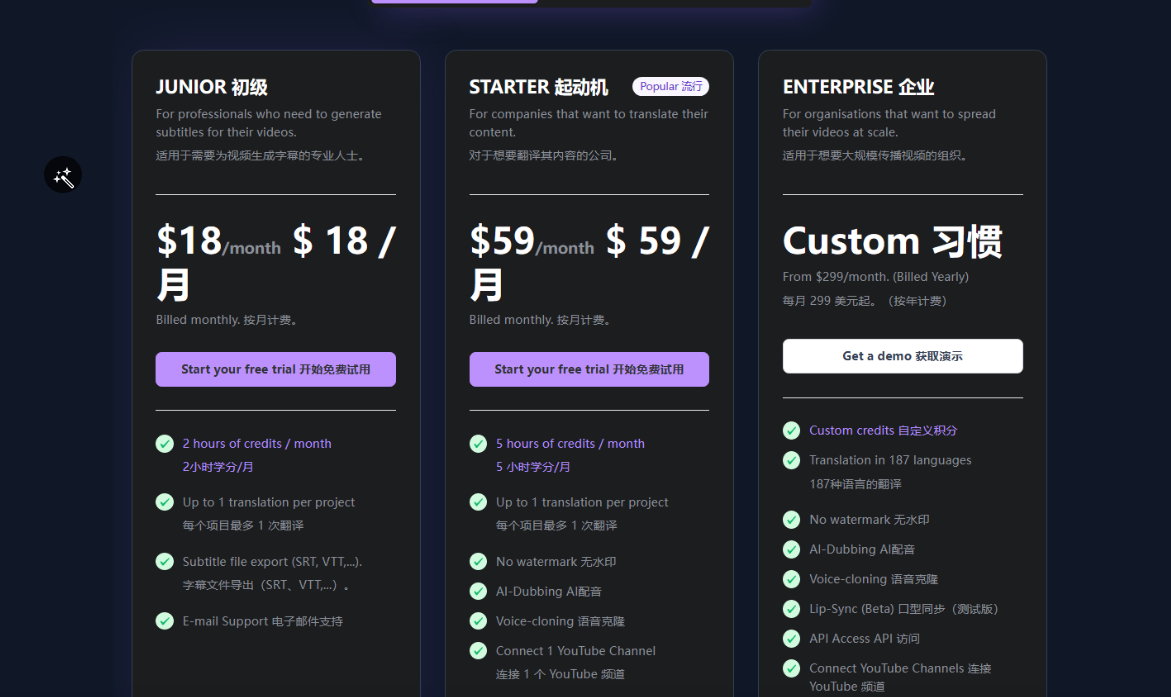Click checkmark icon next to E-mail Support
This screenshot has height=697, width=1171.
pos(165,621)
